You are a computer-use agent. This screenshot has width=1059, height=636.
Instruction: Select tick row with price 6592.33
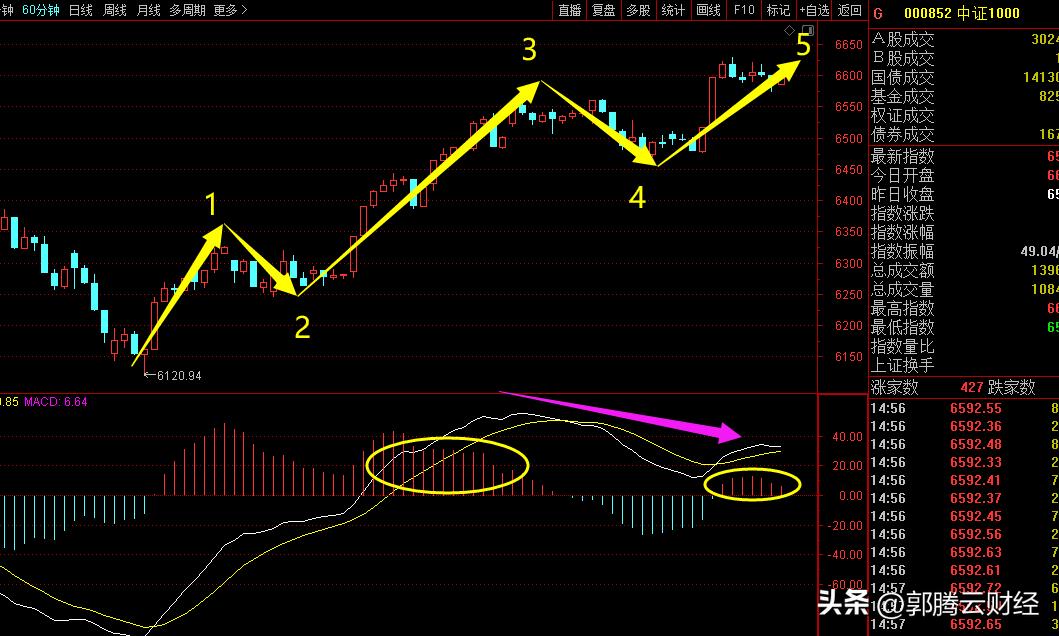964,462
